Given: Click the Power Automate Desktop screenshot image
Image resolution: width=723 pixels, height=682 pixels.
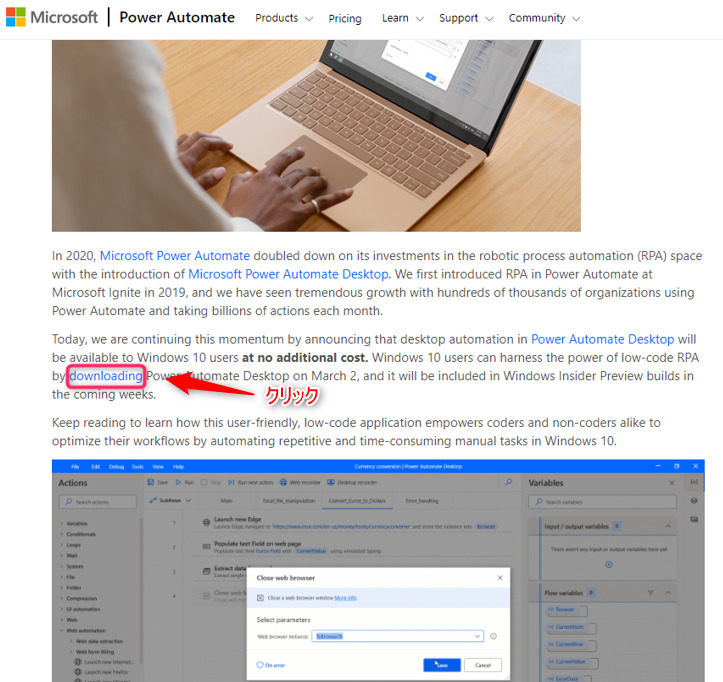Looking at the screenshot, I should (378, 570).
